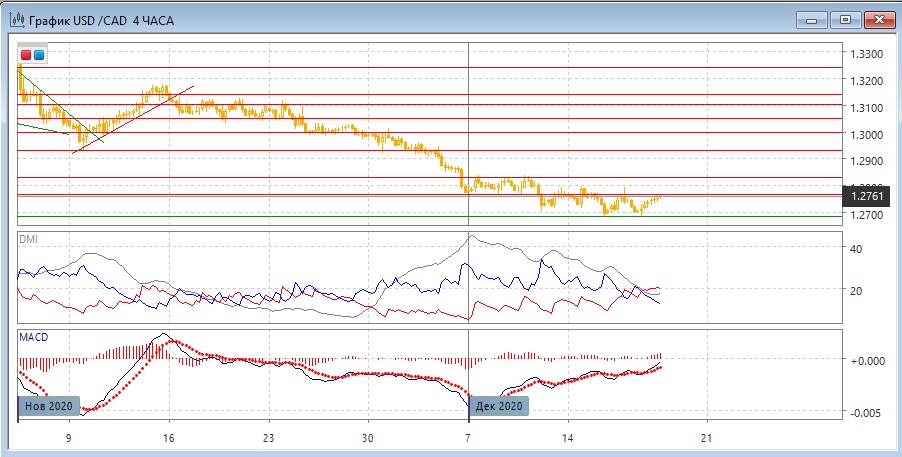Click the 1.3300 price axis label
The width and height of the screenshot is (902, 457).
[x=865, y=54]
